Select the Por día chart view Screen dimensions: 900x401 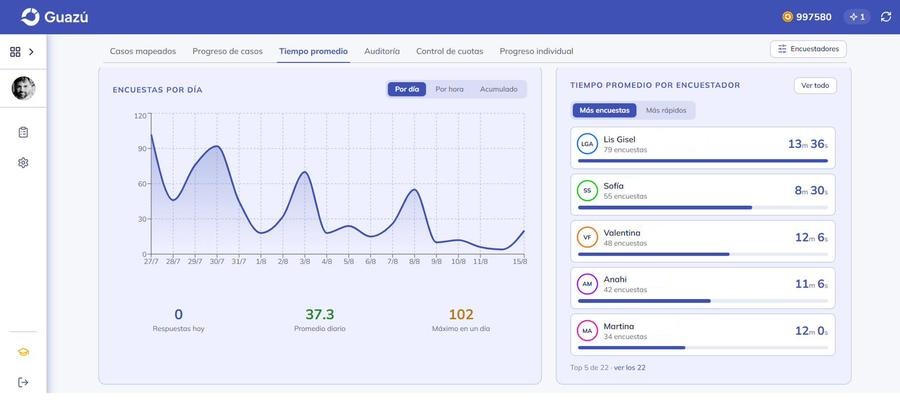(x=407, y=89)
